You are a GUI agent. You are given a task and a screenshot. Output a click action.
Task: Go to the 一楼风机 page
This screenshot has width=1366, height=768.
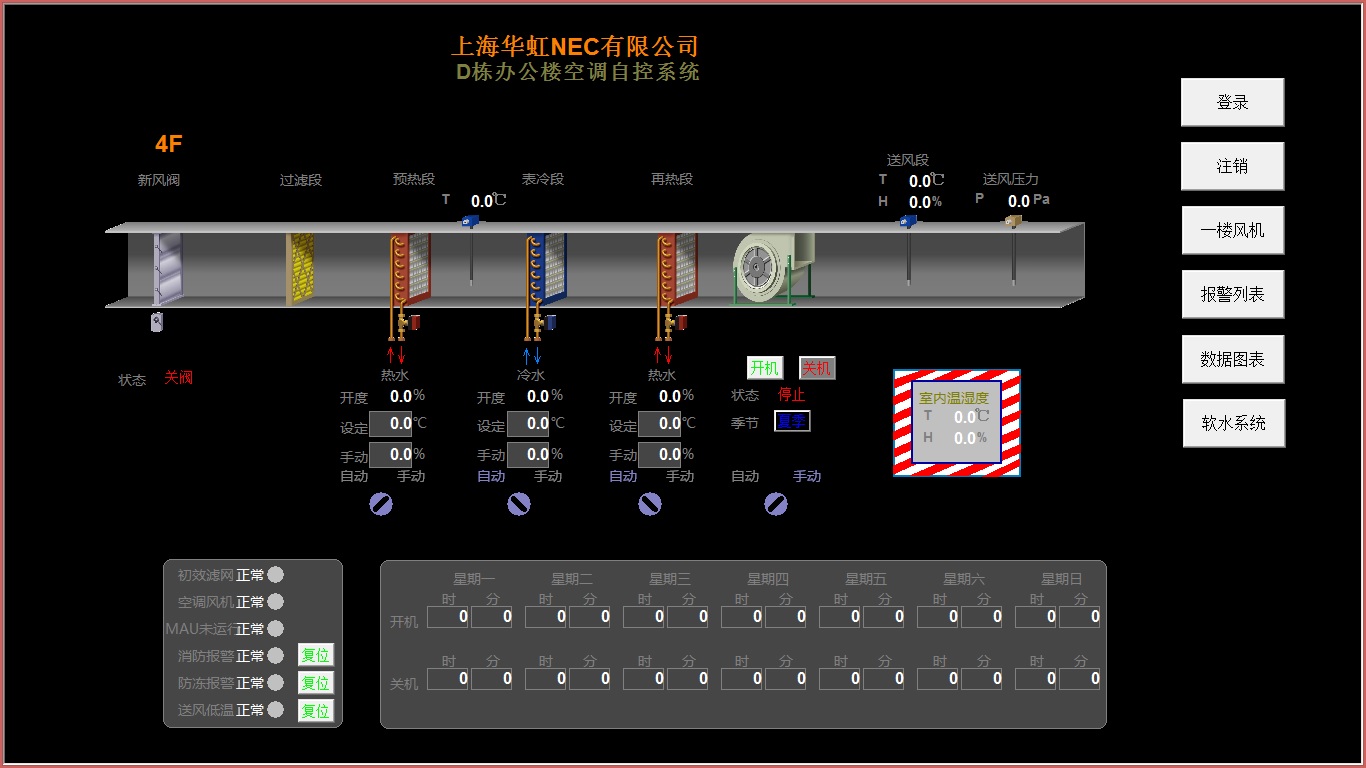(x=1232, y=230)
